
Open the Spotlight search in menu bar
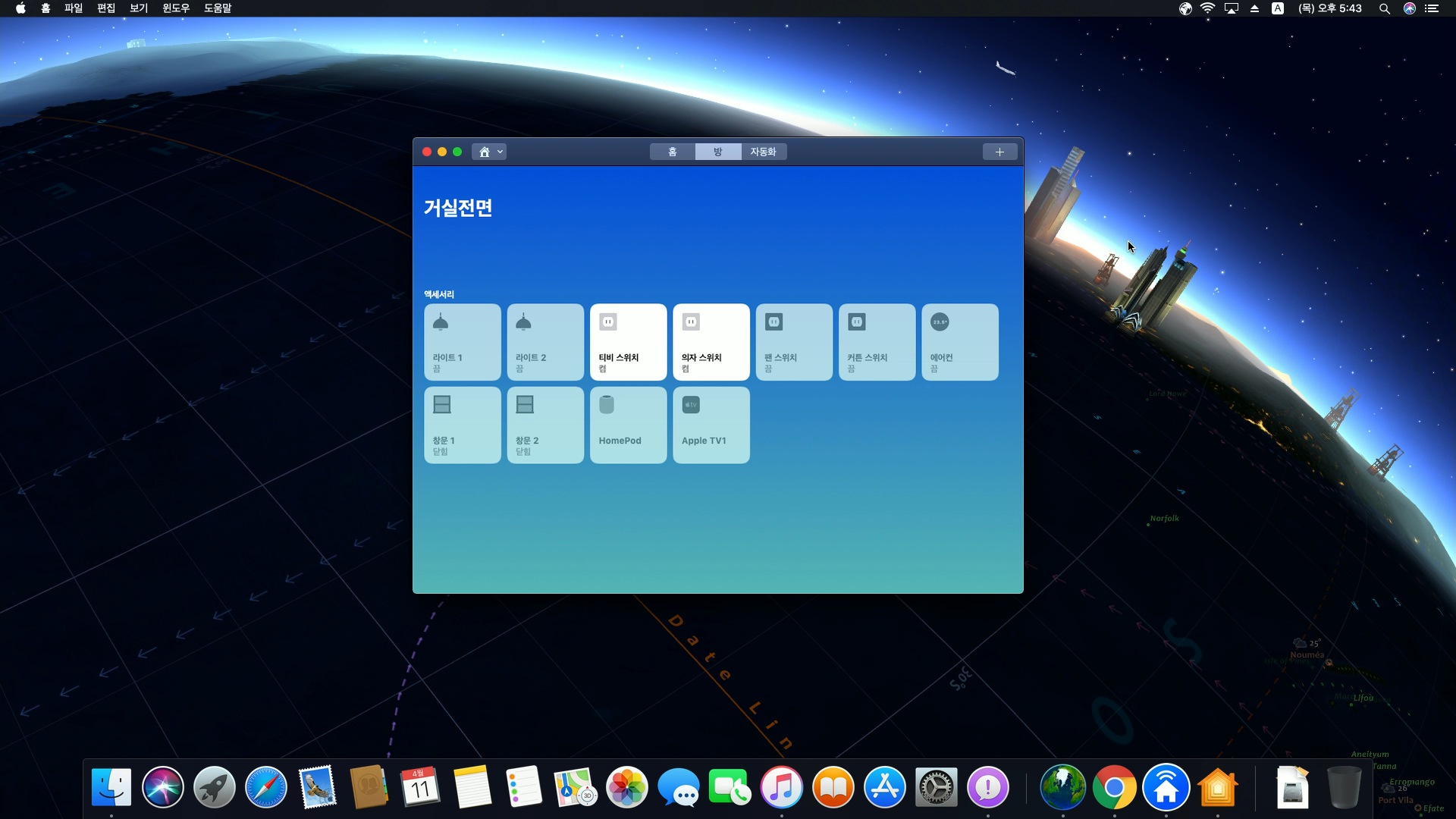point(1384,8)
